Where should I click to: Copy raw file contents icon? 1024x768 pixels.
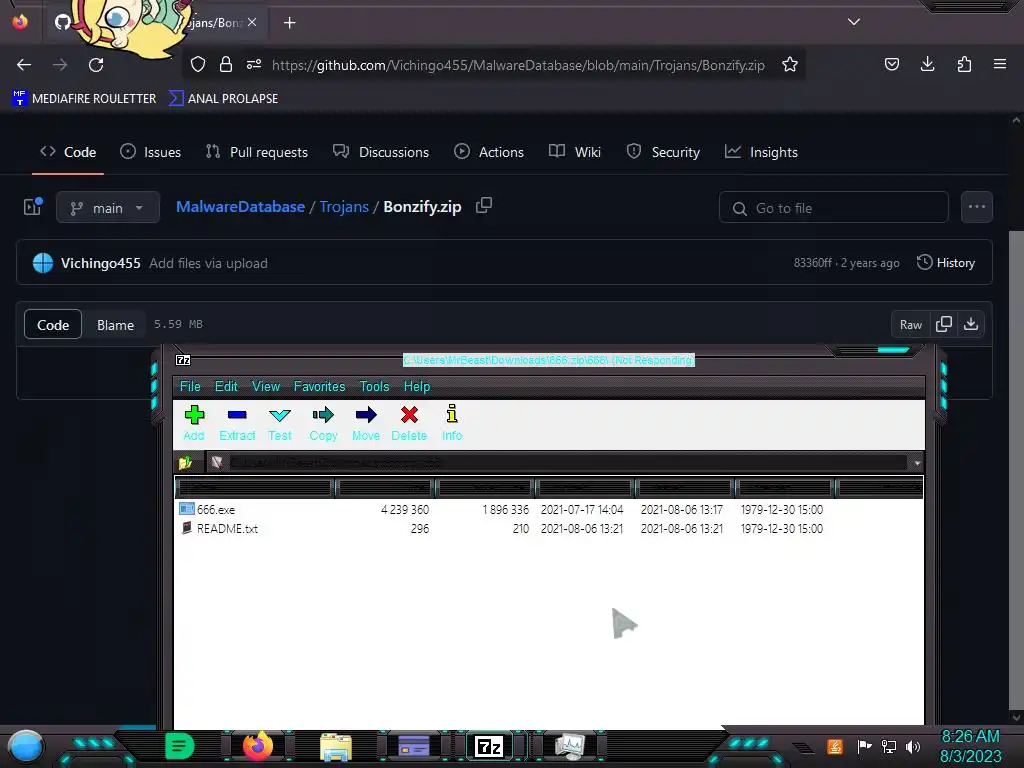944,325
